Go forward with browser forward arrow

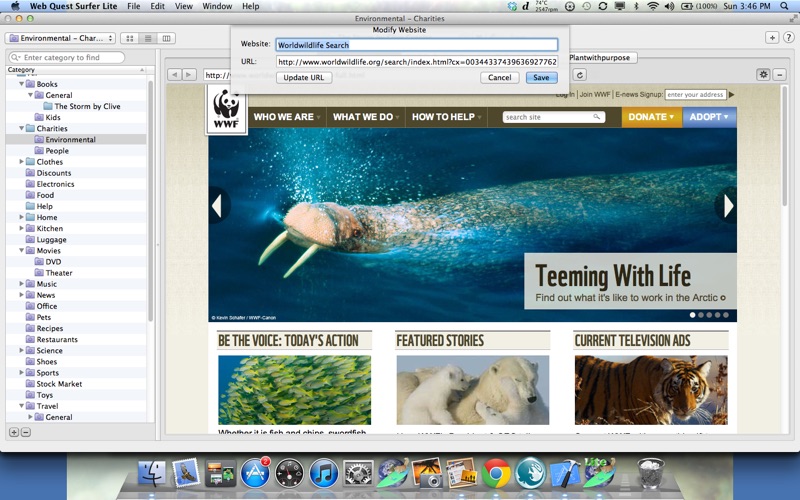click(189, 75)
